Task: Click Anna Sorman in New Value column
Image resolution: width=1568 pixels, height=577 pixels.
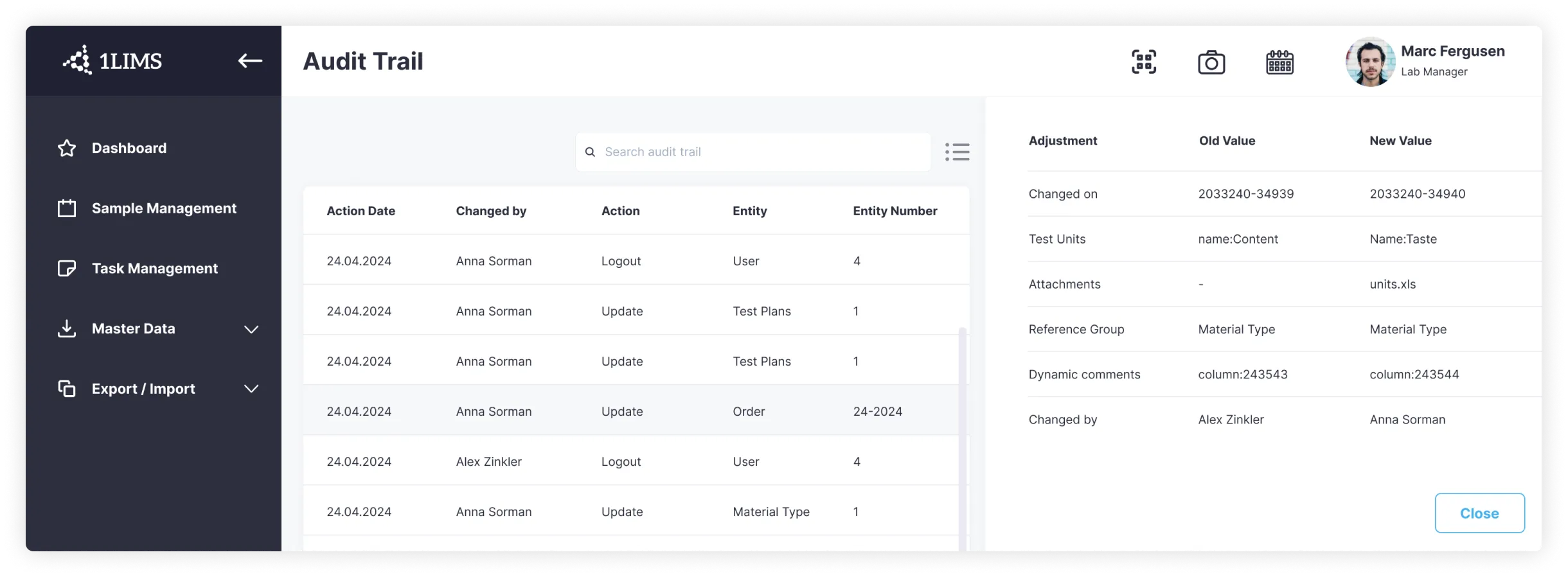Action: pos(1407,420)
